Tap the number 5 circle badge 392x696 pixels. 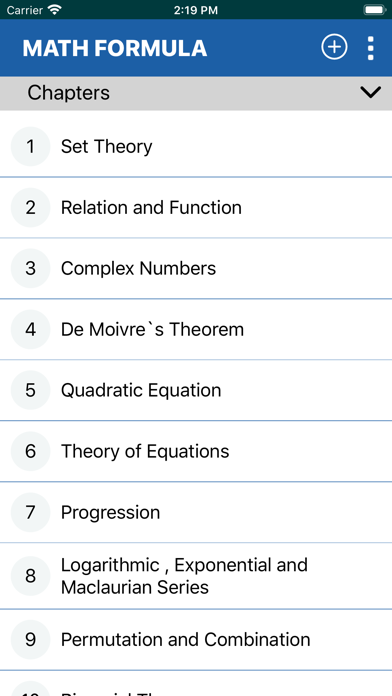[x=30, y=390]
